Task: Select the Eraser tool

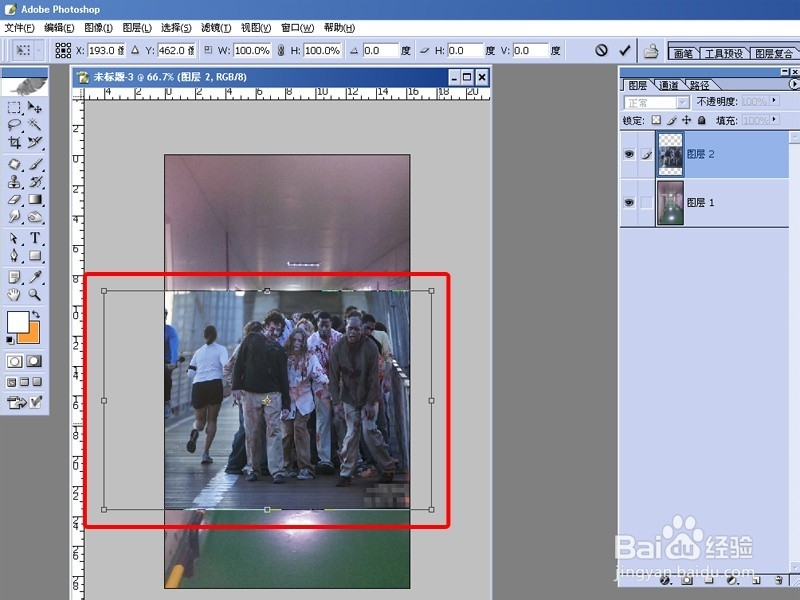Action: click(x=14, y=199)
